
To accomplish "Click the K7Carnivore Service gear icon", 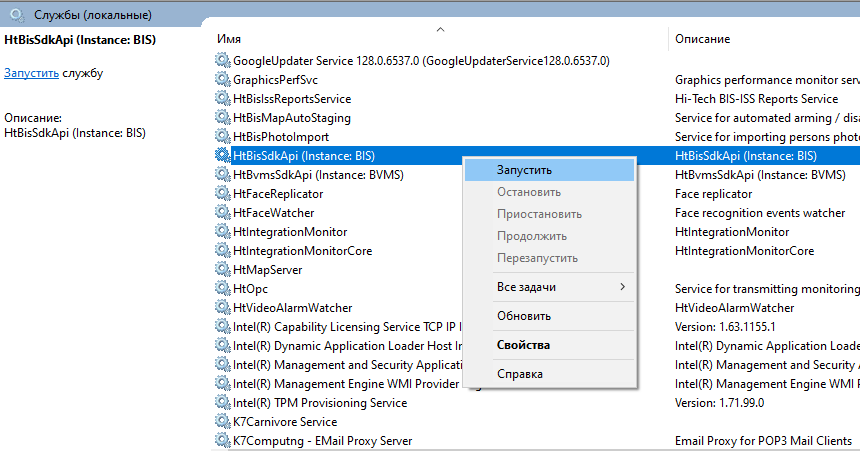I will (x=222, y=422).
